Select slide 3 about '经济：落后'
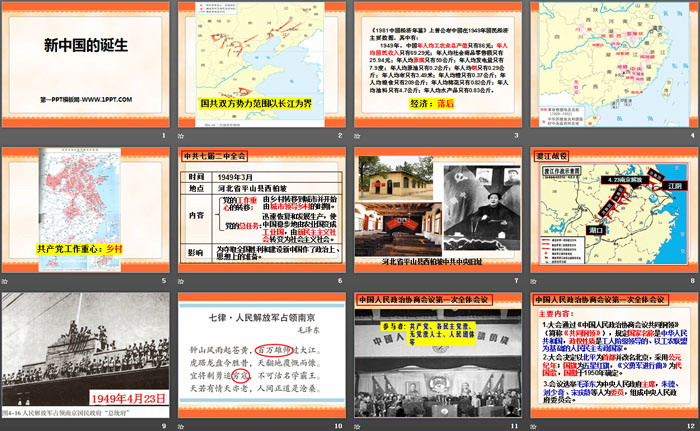Viewport: 700px width, 431px height. click(x=438, y=64)
